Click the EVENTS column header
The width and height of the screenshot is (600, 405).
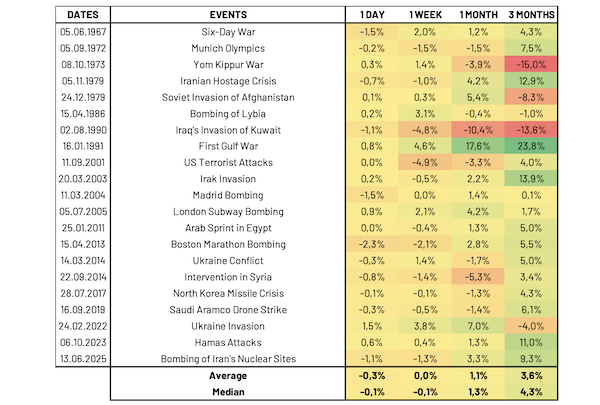point(229,16)
